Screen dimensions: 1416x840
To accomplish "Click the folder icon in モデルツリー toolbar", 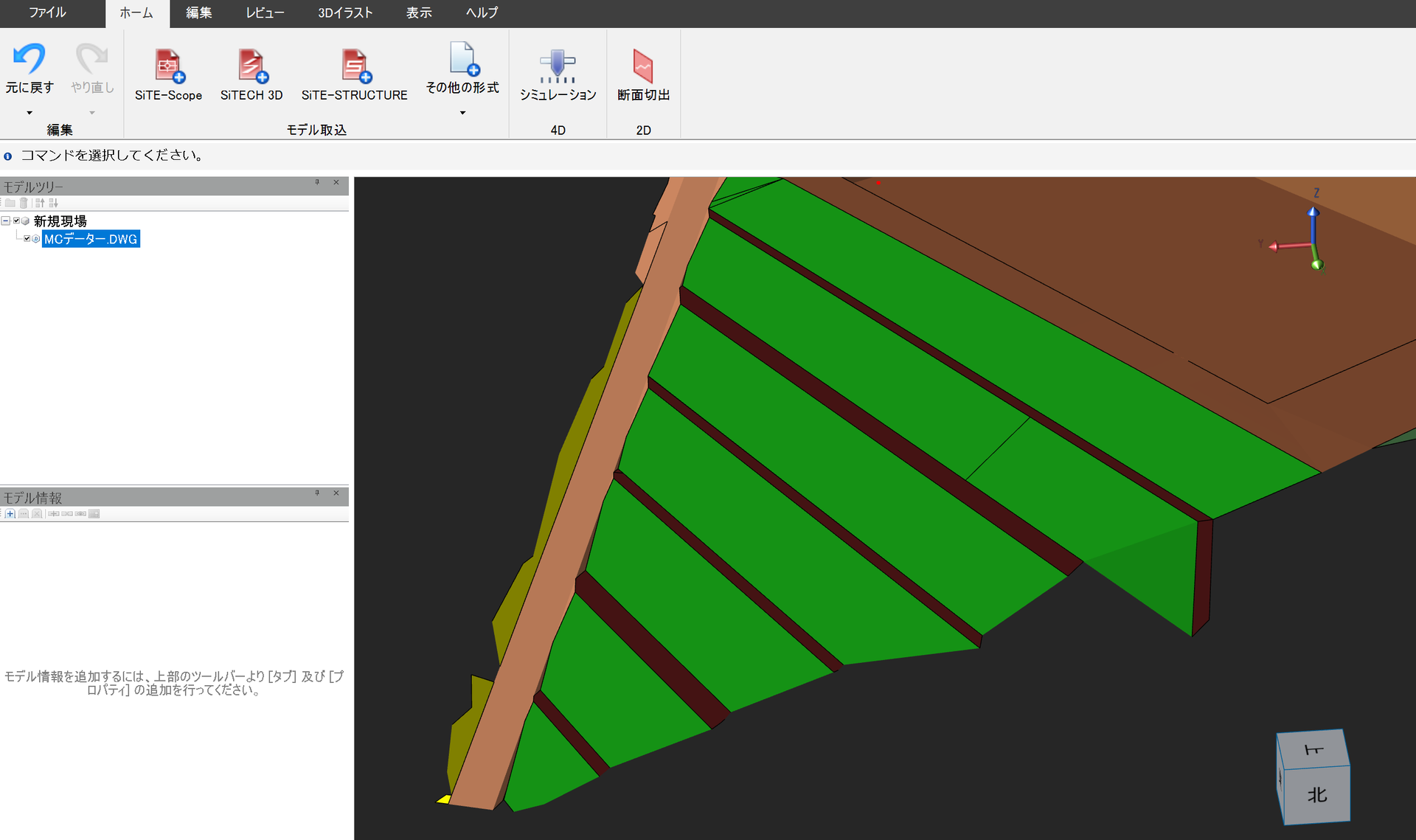I will tap(10, 203).
